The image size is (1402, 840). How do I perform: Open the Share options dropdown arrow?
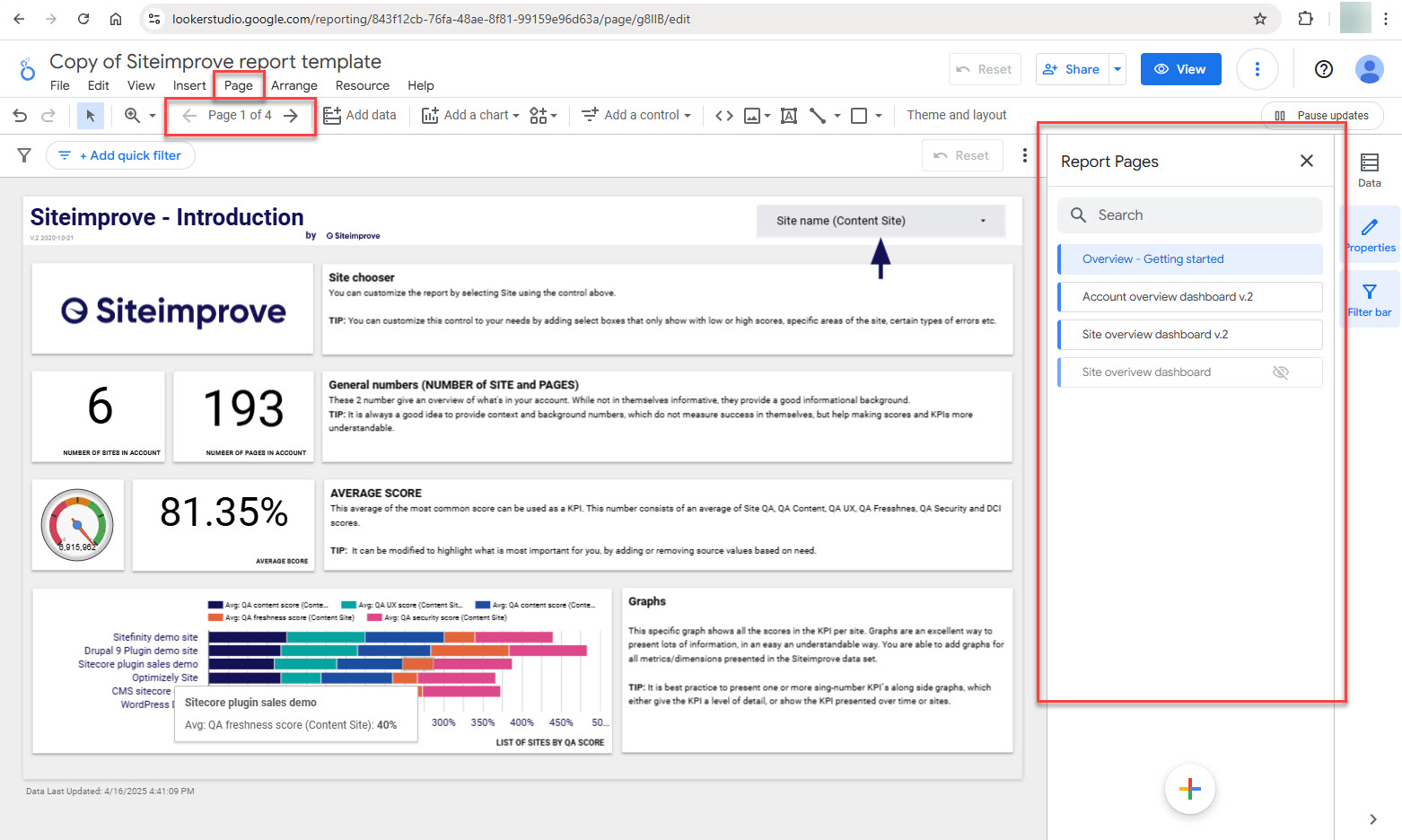coord(1117,69)
